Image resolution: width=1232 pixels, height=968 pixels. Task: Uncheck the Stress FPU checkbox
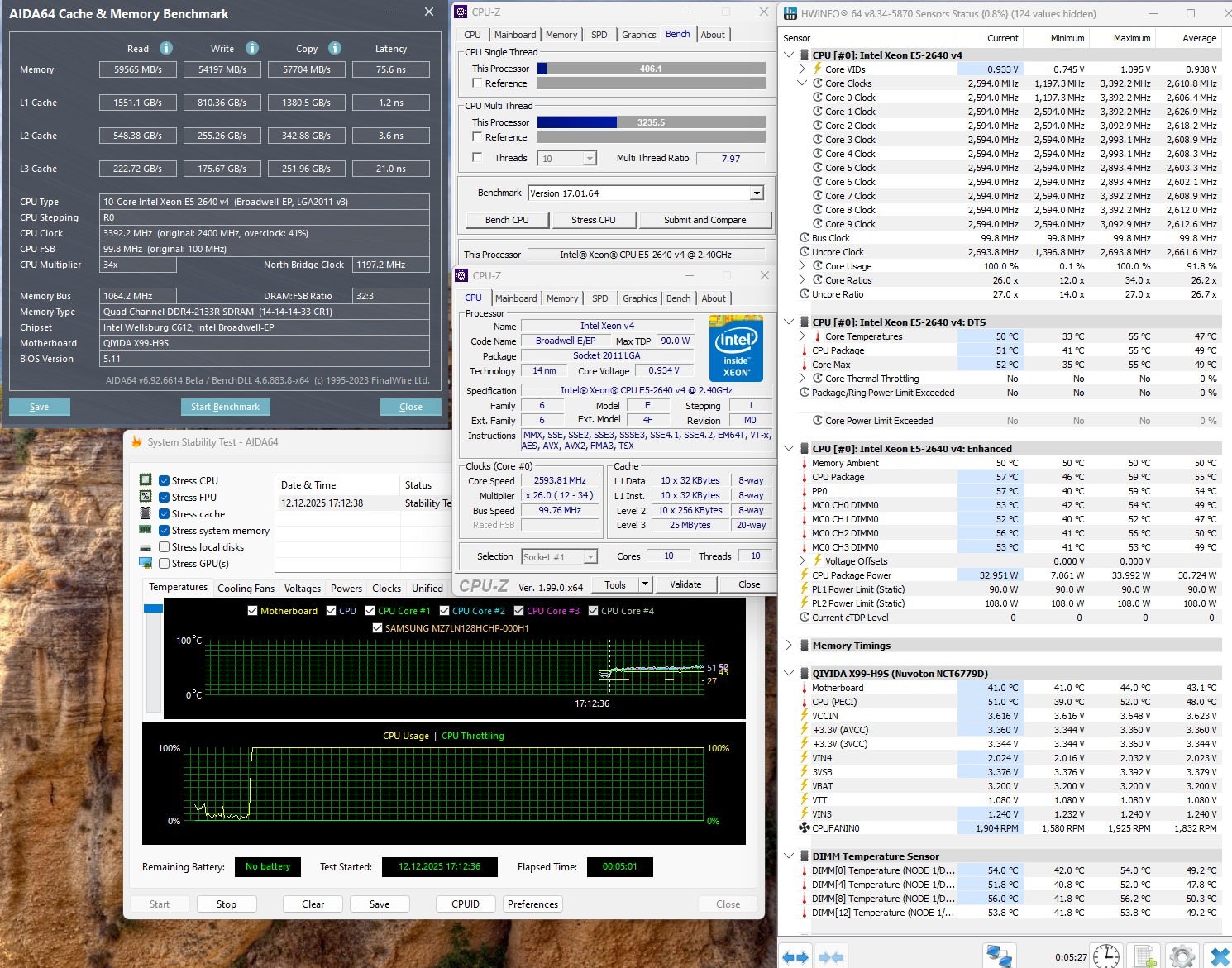[x=165, y=498]
